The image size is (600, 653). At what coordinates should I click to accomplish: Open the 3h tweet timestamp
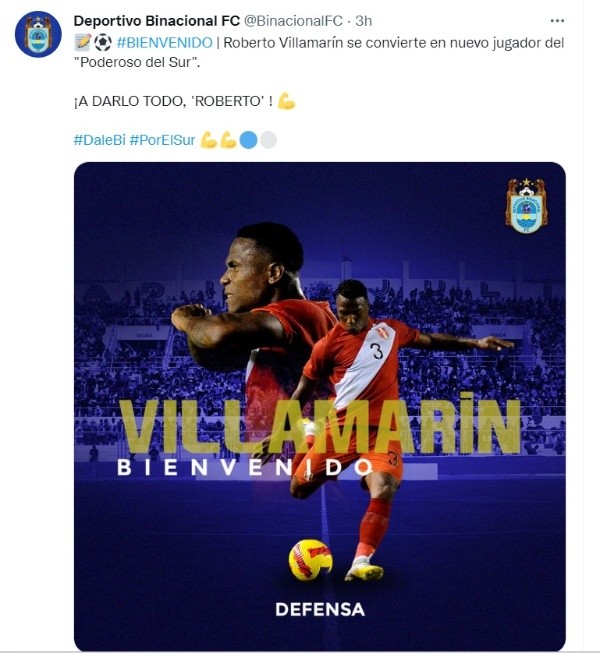click(363, 21)
